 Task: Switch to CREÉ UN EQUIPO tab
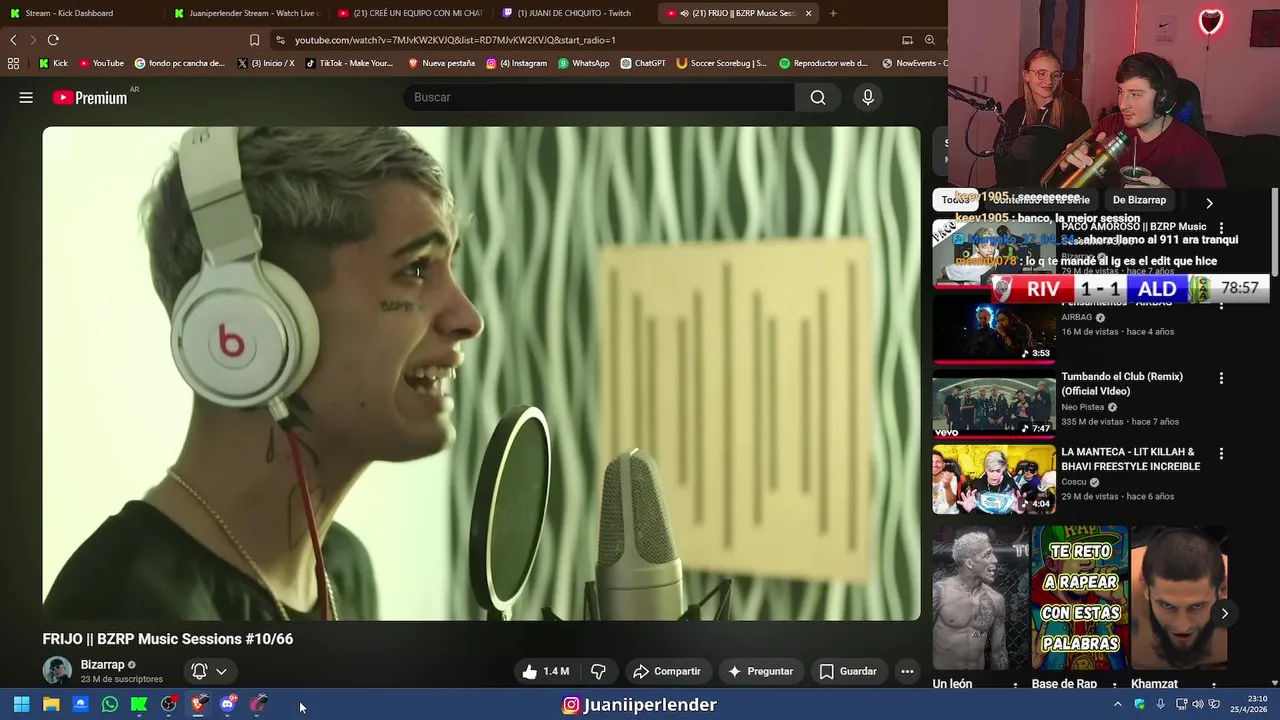tap(410, 13)
